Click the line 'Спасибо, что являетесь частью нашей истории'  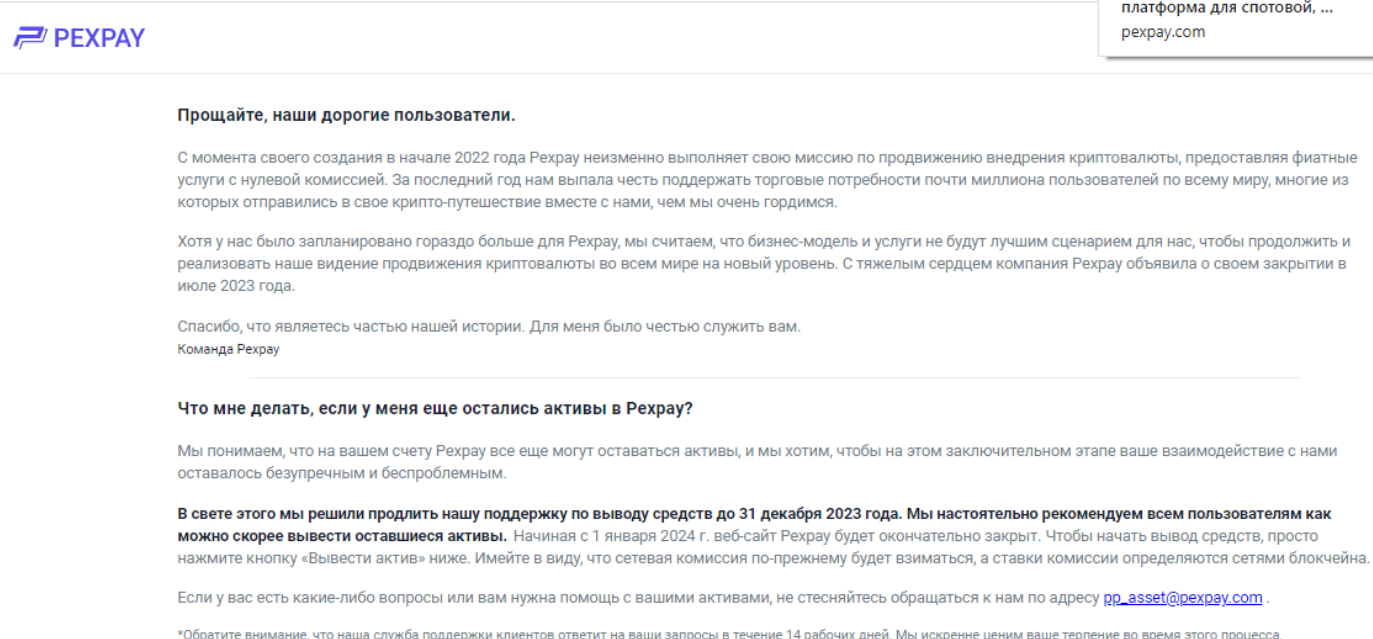pos(489,327)
